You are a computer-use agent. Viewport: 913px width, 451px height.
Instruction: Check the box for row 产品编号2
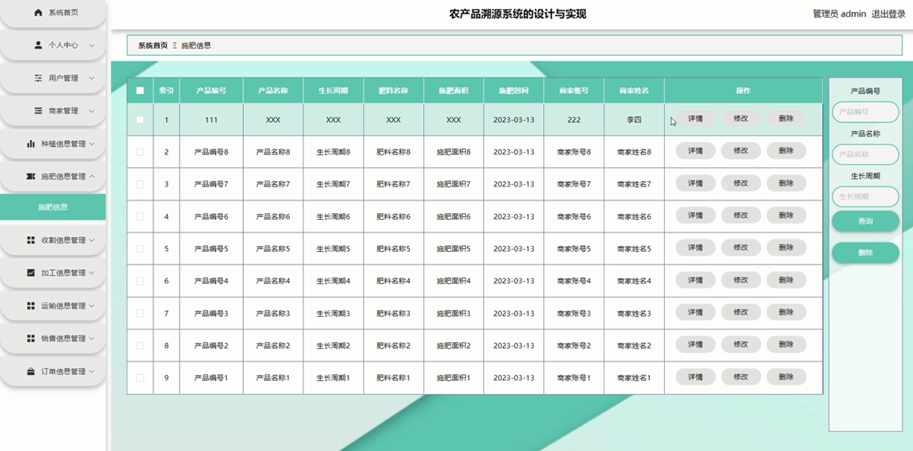coord(140,346)
